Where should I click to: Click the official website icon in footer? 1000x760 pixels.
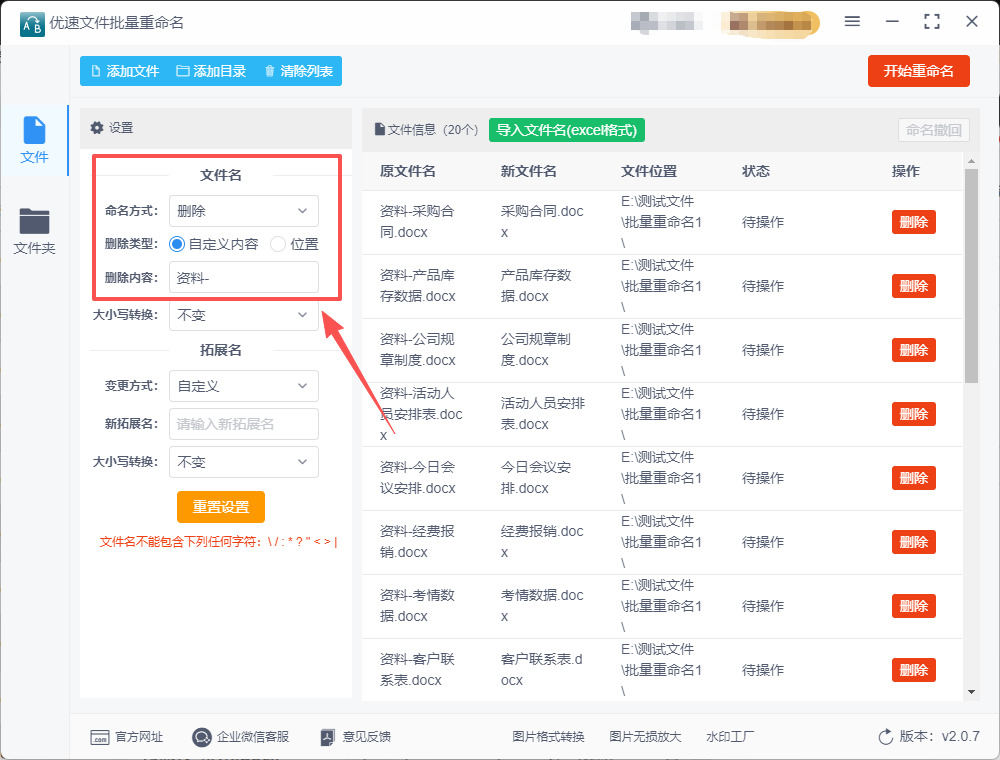click(x=100, y=737)
